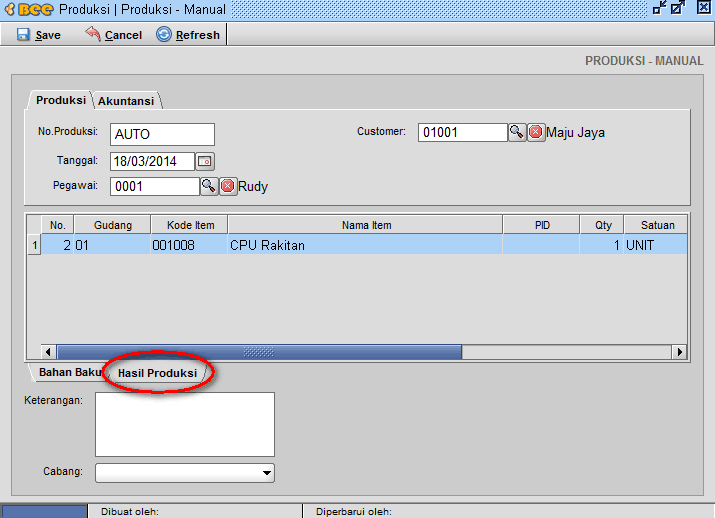
Task: Click the Nama Item column header
Action: [x=366, y=225]
